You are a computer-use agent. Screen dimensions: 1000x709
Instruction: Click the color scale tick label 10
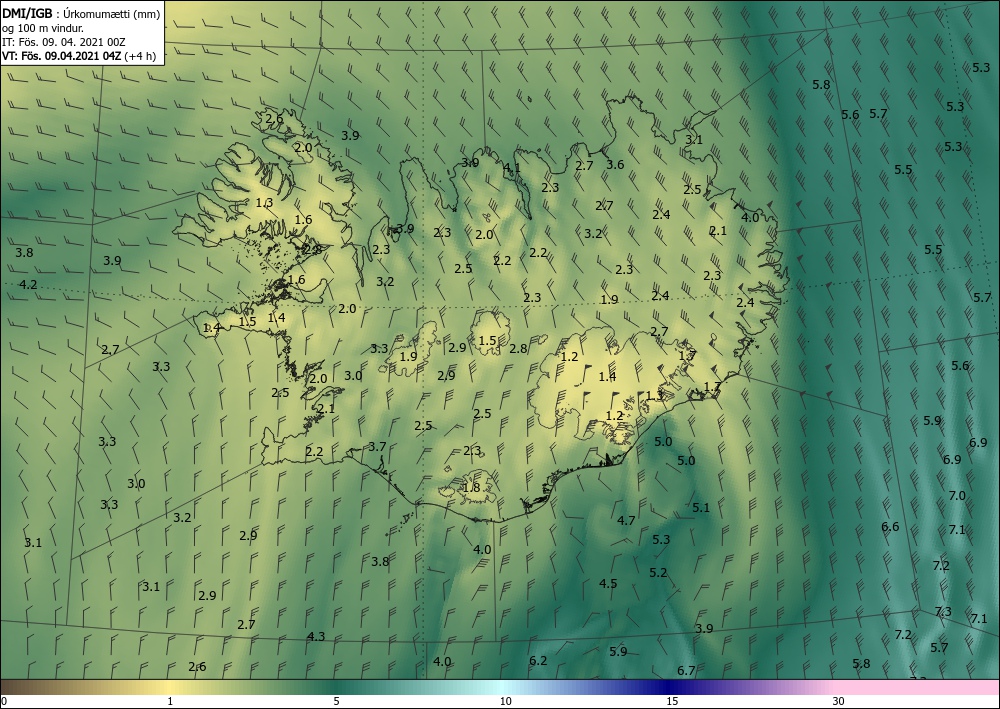click(505, 701)
